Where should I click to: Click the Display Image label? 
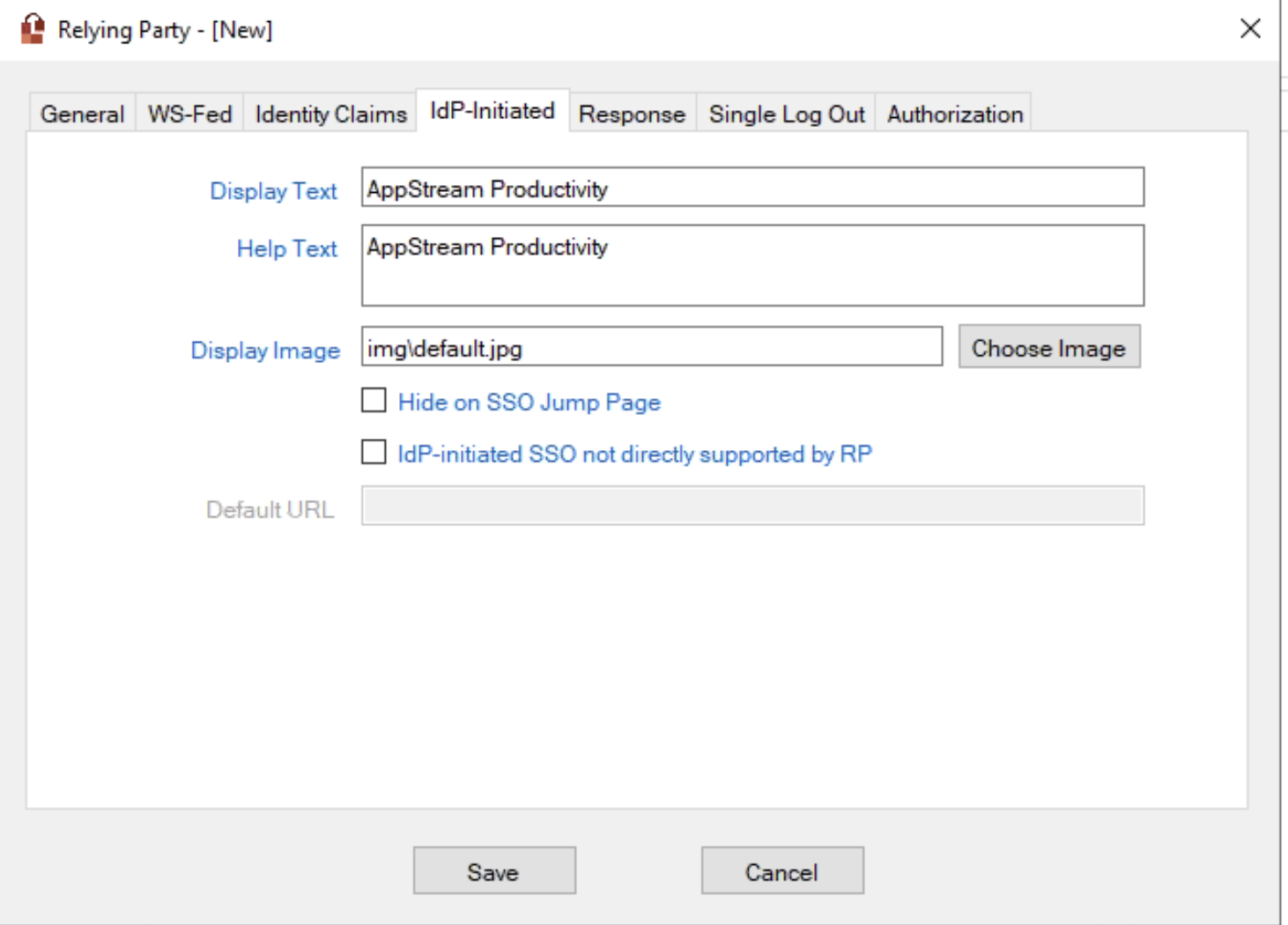(x=266, y=350)
